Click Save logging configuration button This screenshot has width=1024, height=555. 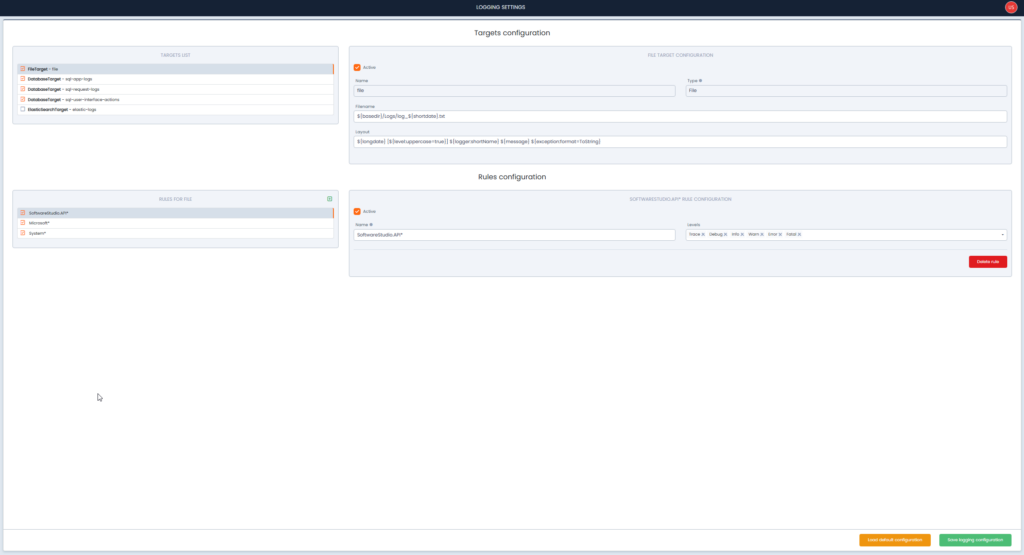point(974,540)
